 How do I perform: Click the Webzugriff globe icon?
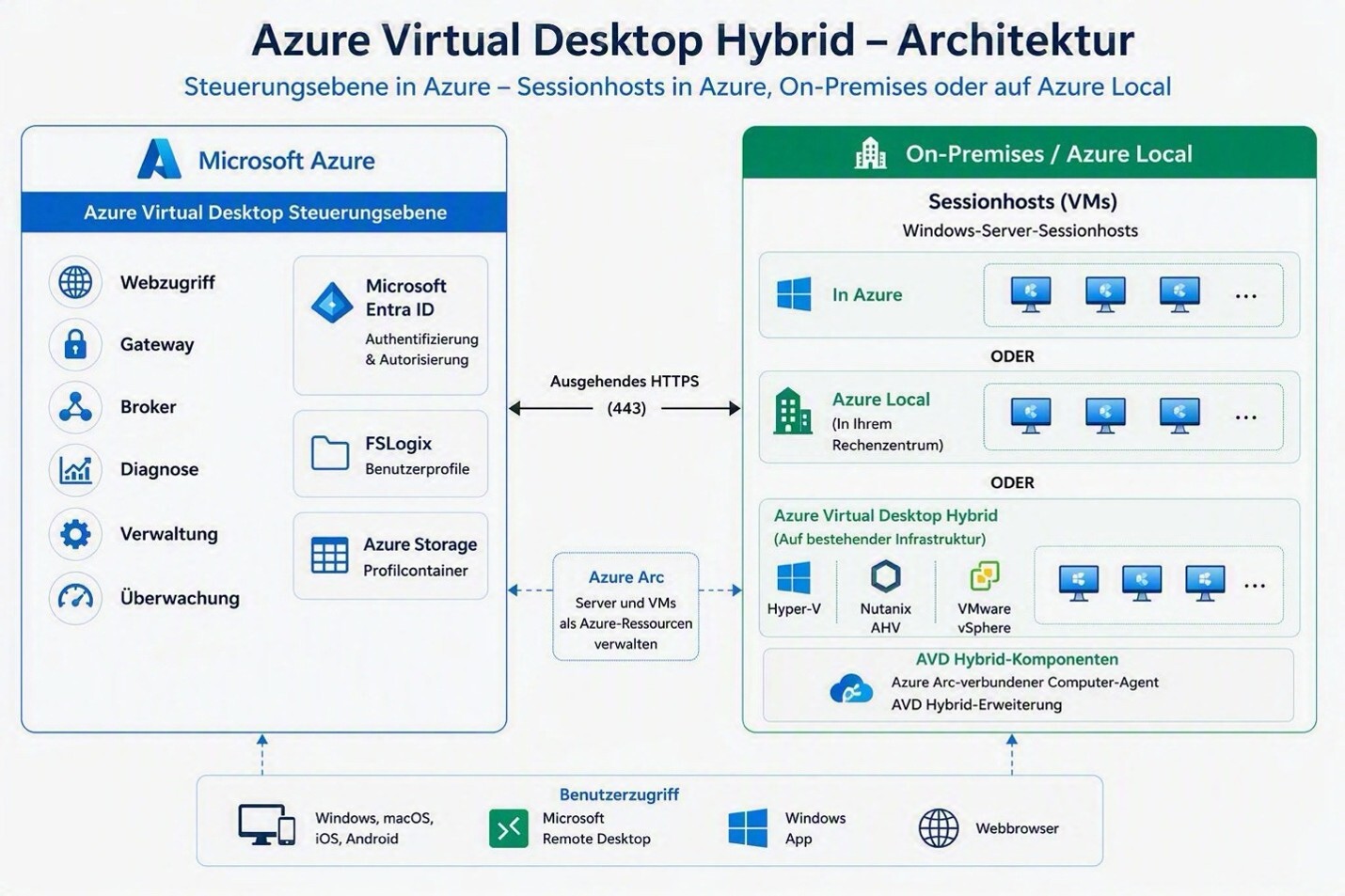(x=75, y=282)
